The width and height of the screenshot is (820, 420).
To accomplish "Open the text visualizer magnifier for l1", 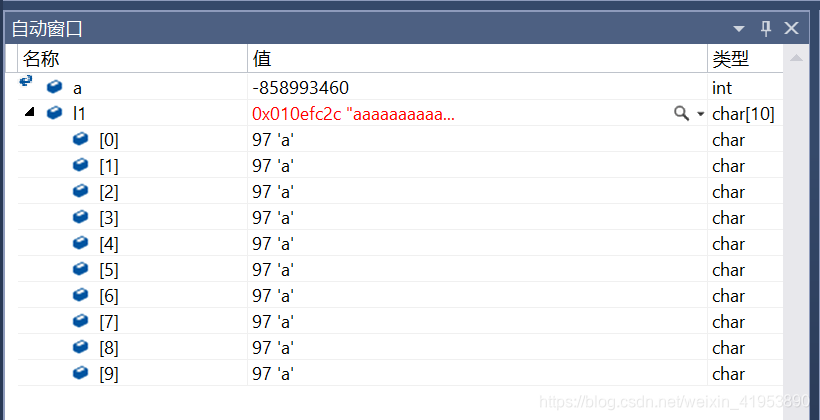I will 681,113.
